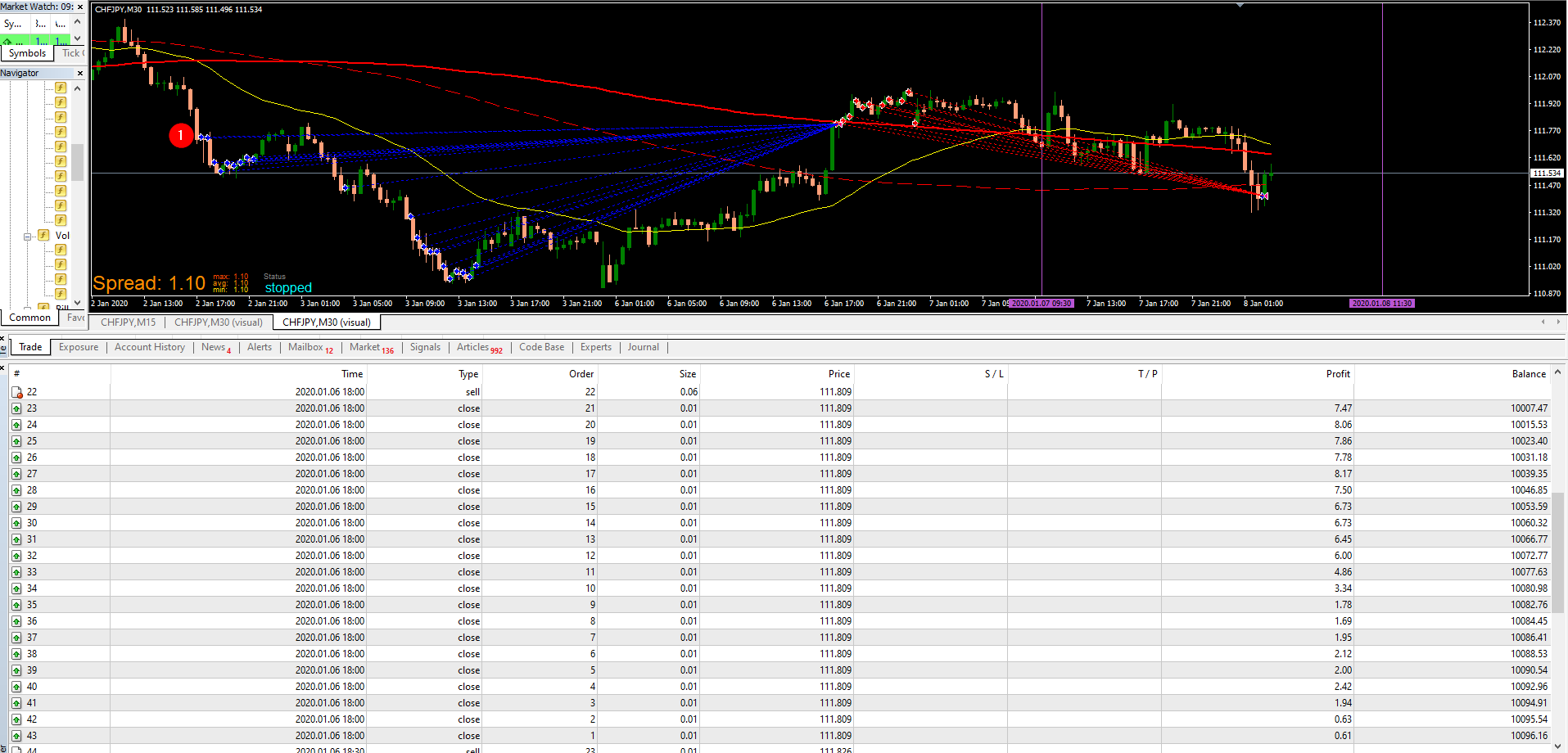Click the 111.534 current price label

[x=1547, y=174]
